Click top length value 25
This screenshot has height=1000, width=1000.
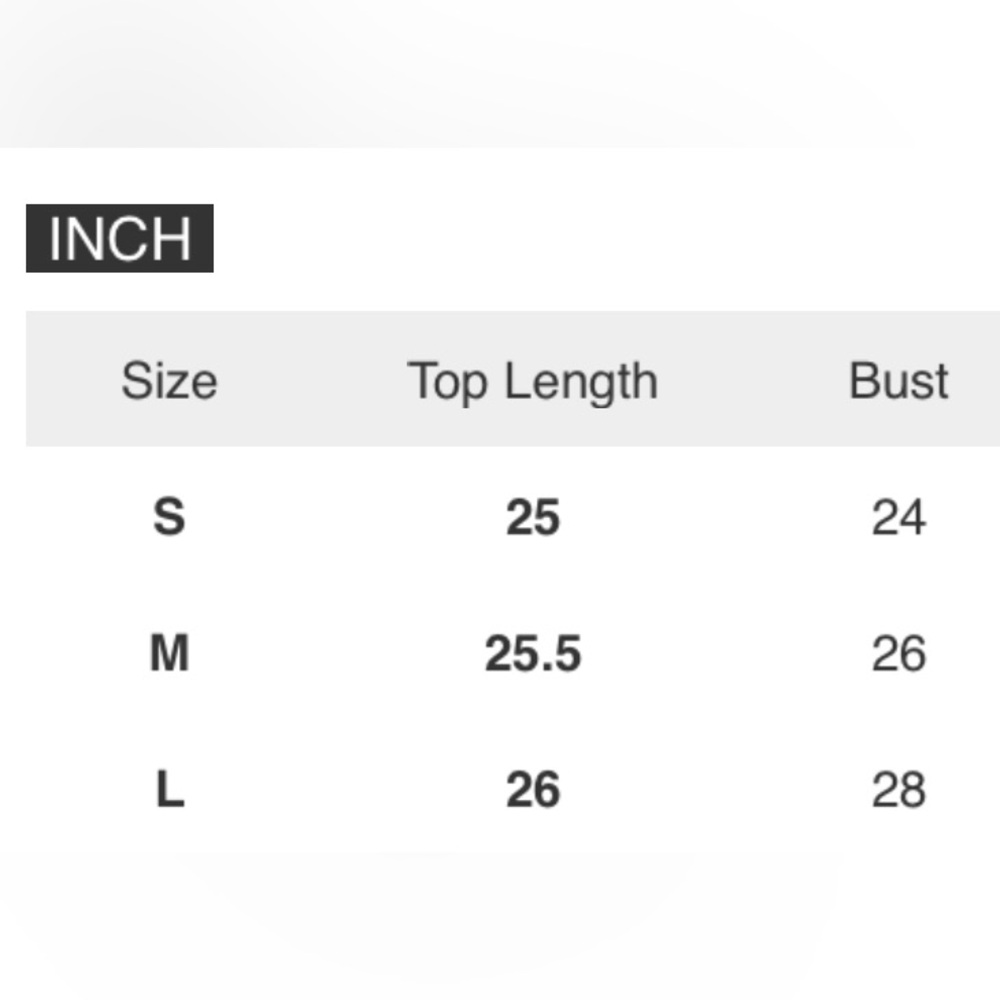pyautogui.click(x=533, y=517)
